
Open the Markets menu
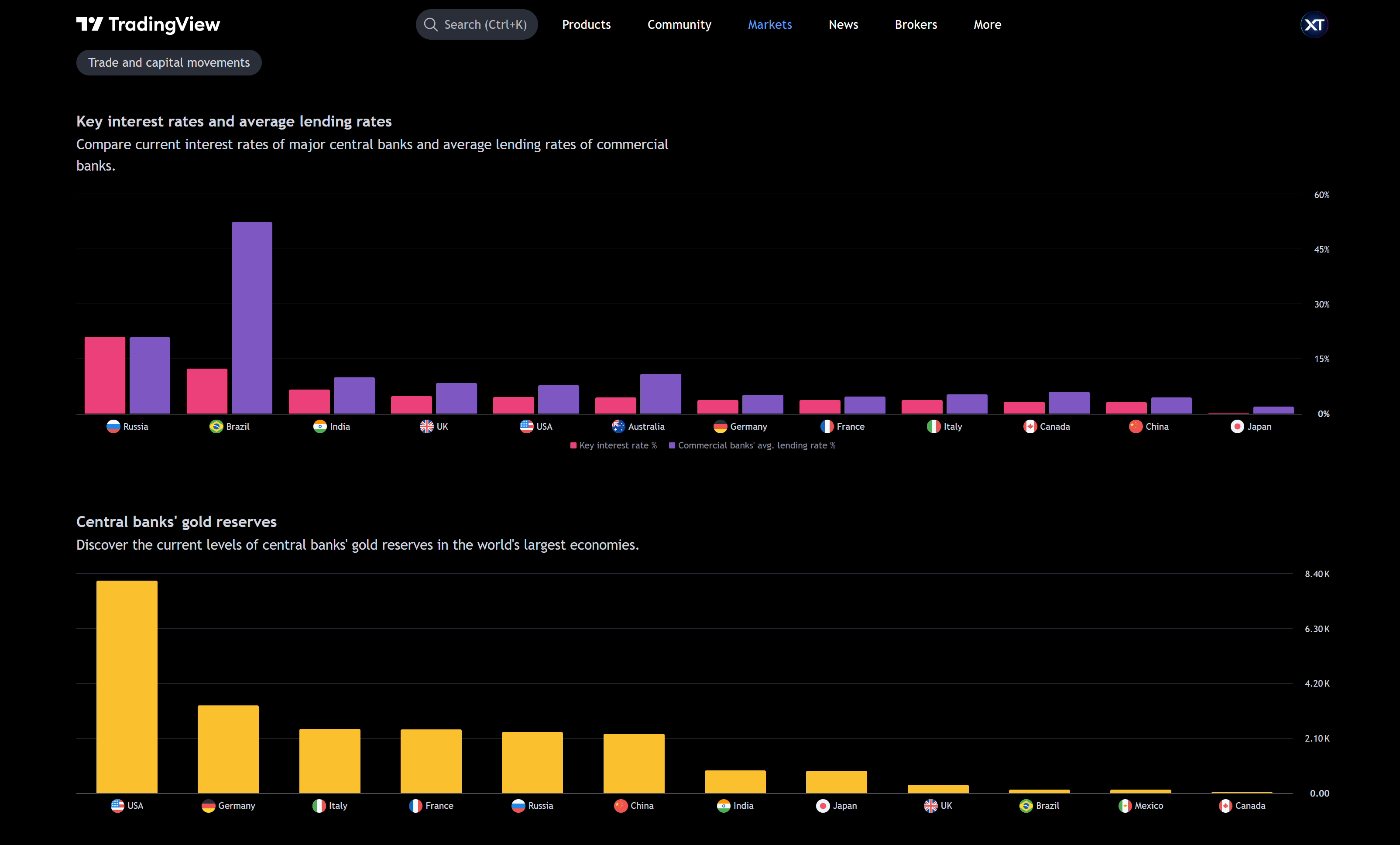pos(769,24)
